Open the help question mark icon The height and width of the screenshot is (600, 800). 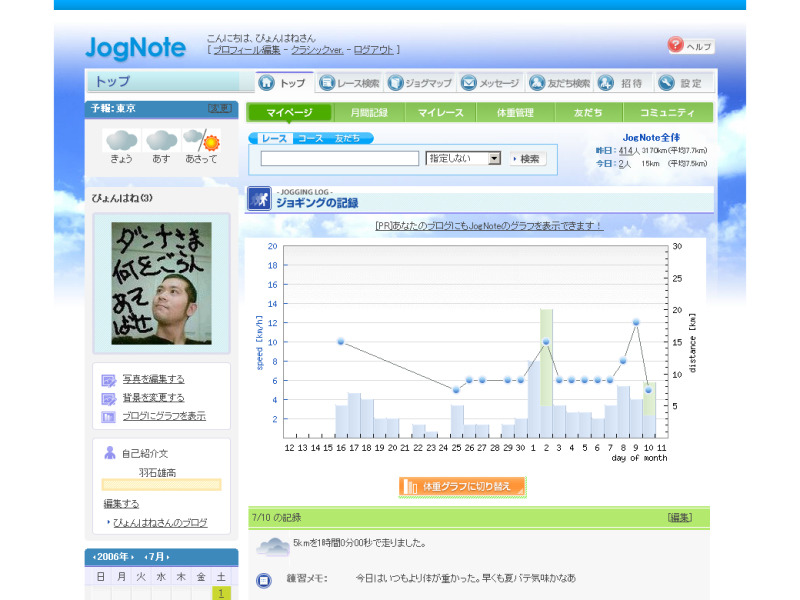(675, 44)
